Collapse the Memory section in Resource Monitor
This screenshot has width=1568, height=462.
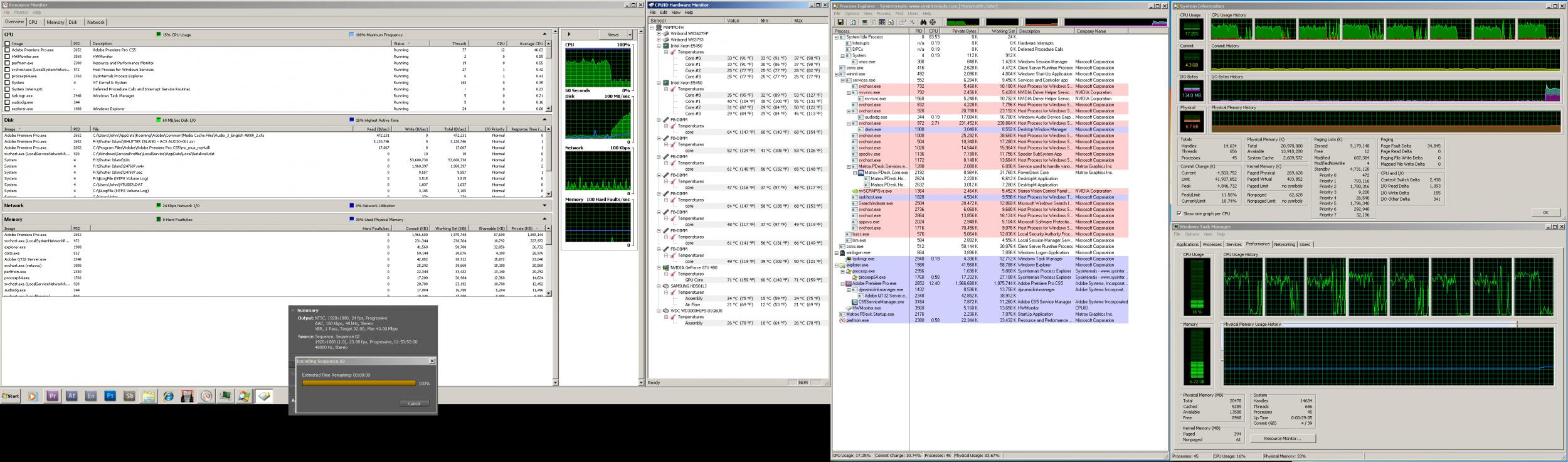click(544, 219)
